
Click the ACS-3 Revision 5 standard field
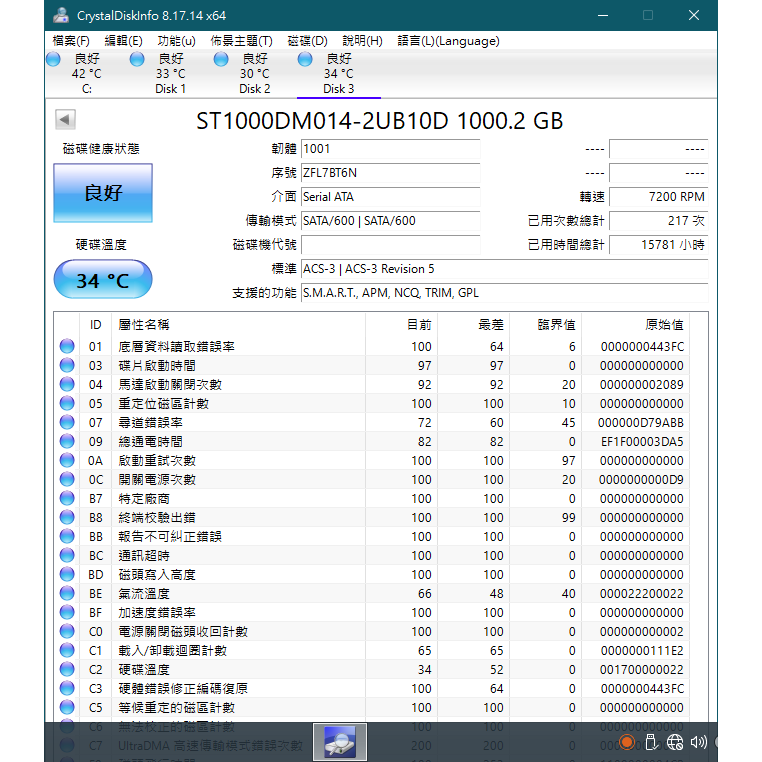[504, 269]
